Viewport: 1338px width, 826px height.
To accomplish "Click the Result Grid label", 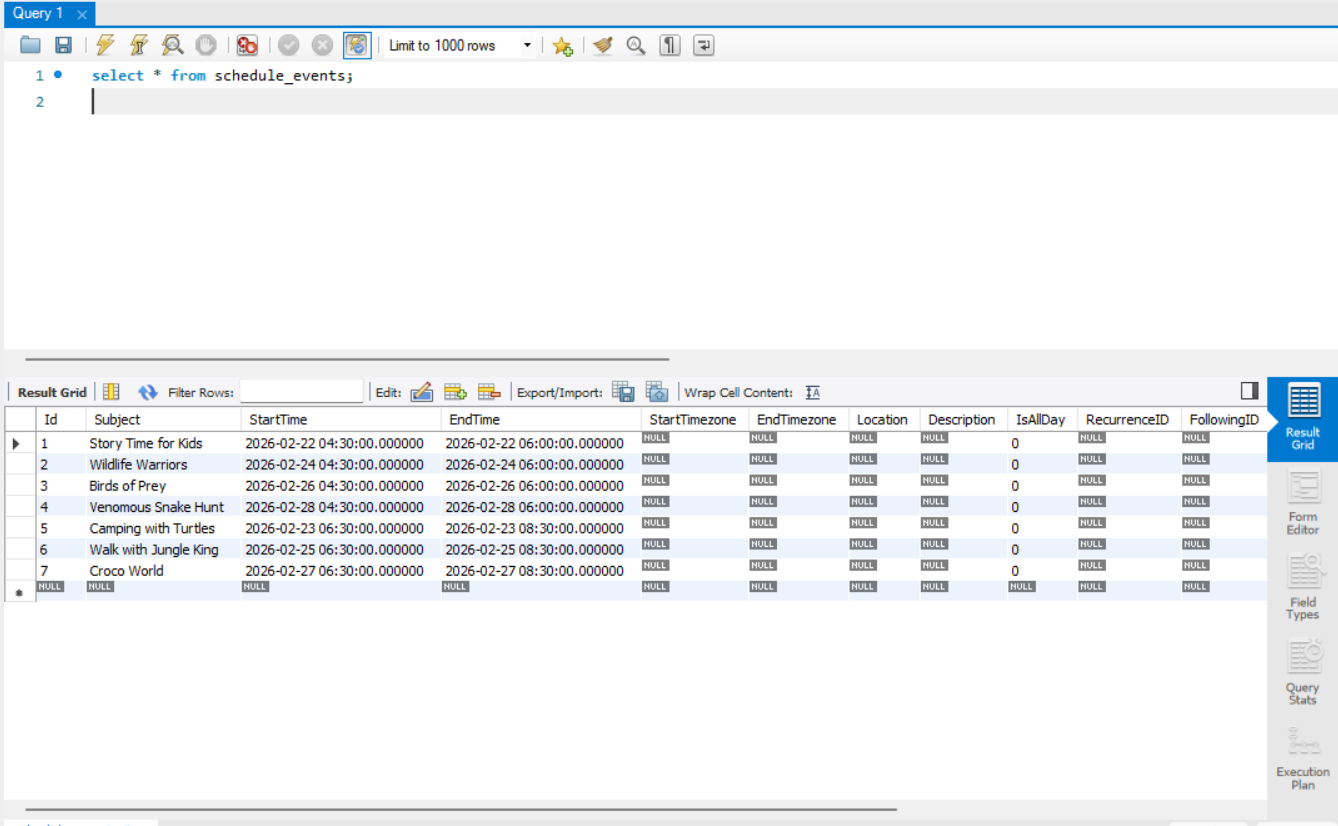I will tap(52, 392).
